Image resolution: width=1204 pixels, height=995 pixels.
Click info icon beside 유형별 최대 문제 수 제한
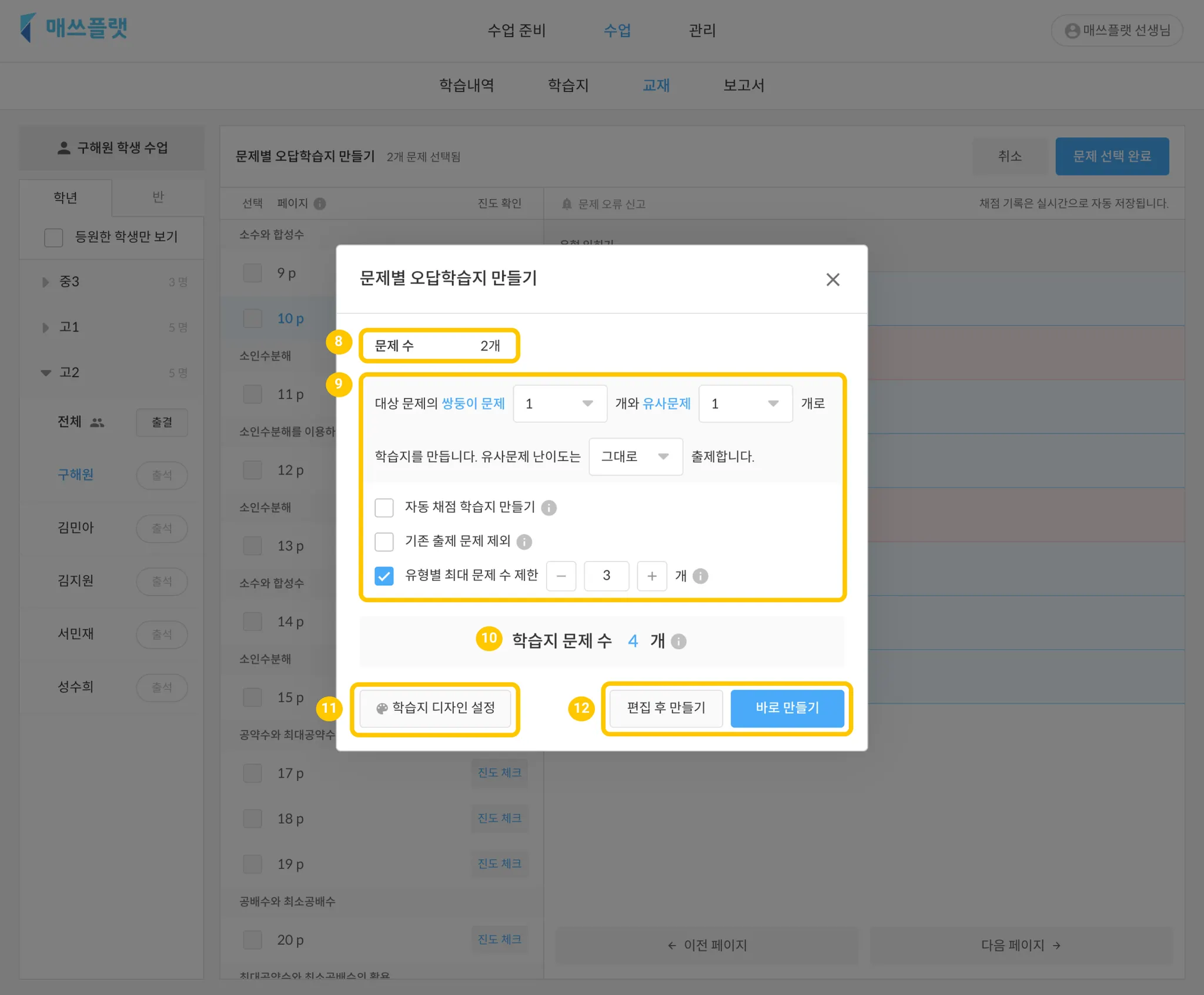(700, 576)
